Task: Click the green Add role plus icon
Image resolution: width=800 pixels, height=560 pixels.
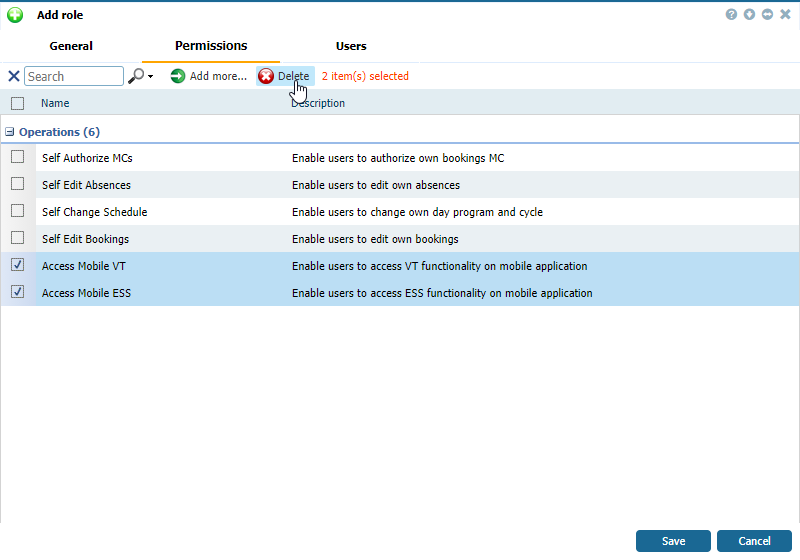Action: point(15,15)
